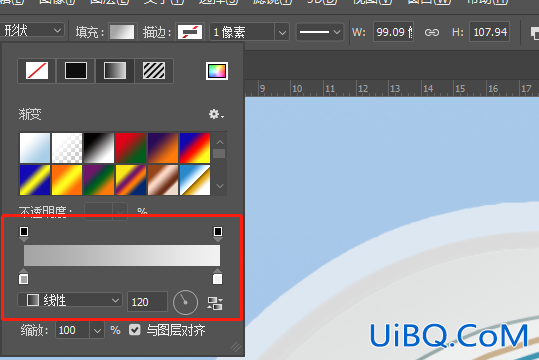Click the link width and height icon

[x=432, y=33]
